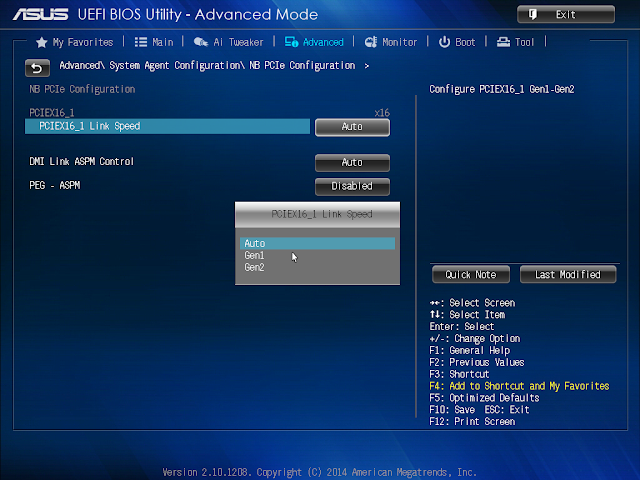This screenshot has height=480, width=640.
Task: Open the PEG - ASPM Disabled dropdown
Action: click(352, 187)
